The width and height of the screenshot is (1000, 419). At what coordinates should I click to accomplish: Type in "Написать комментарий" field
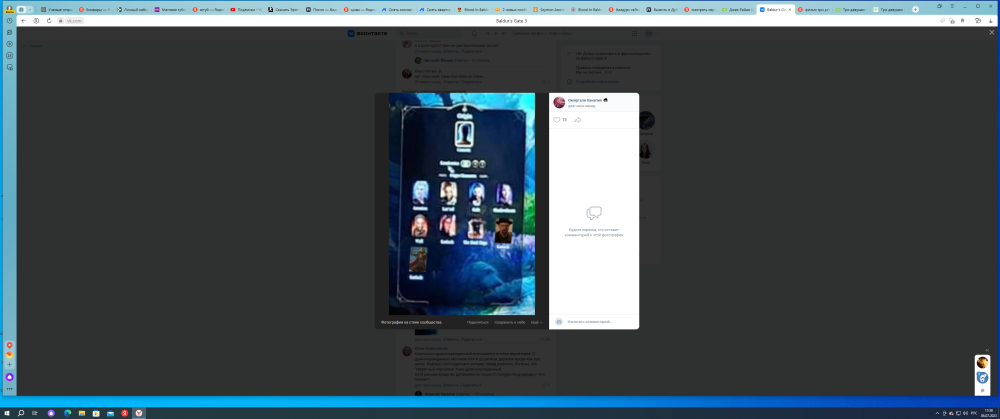tap(595, 322)
